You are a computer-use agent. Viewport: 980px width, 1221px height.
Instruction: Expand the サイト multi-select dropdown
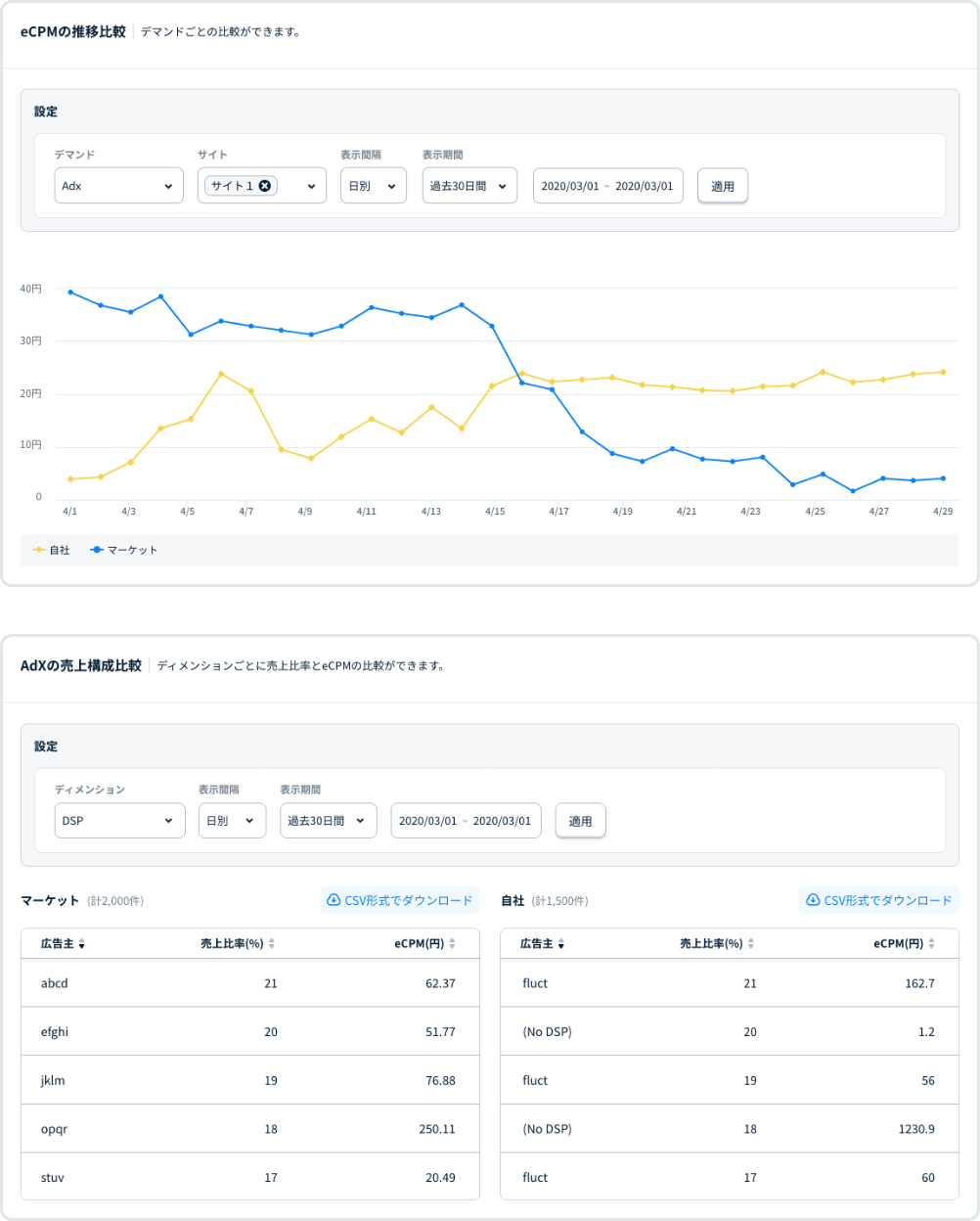311,186
